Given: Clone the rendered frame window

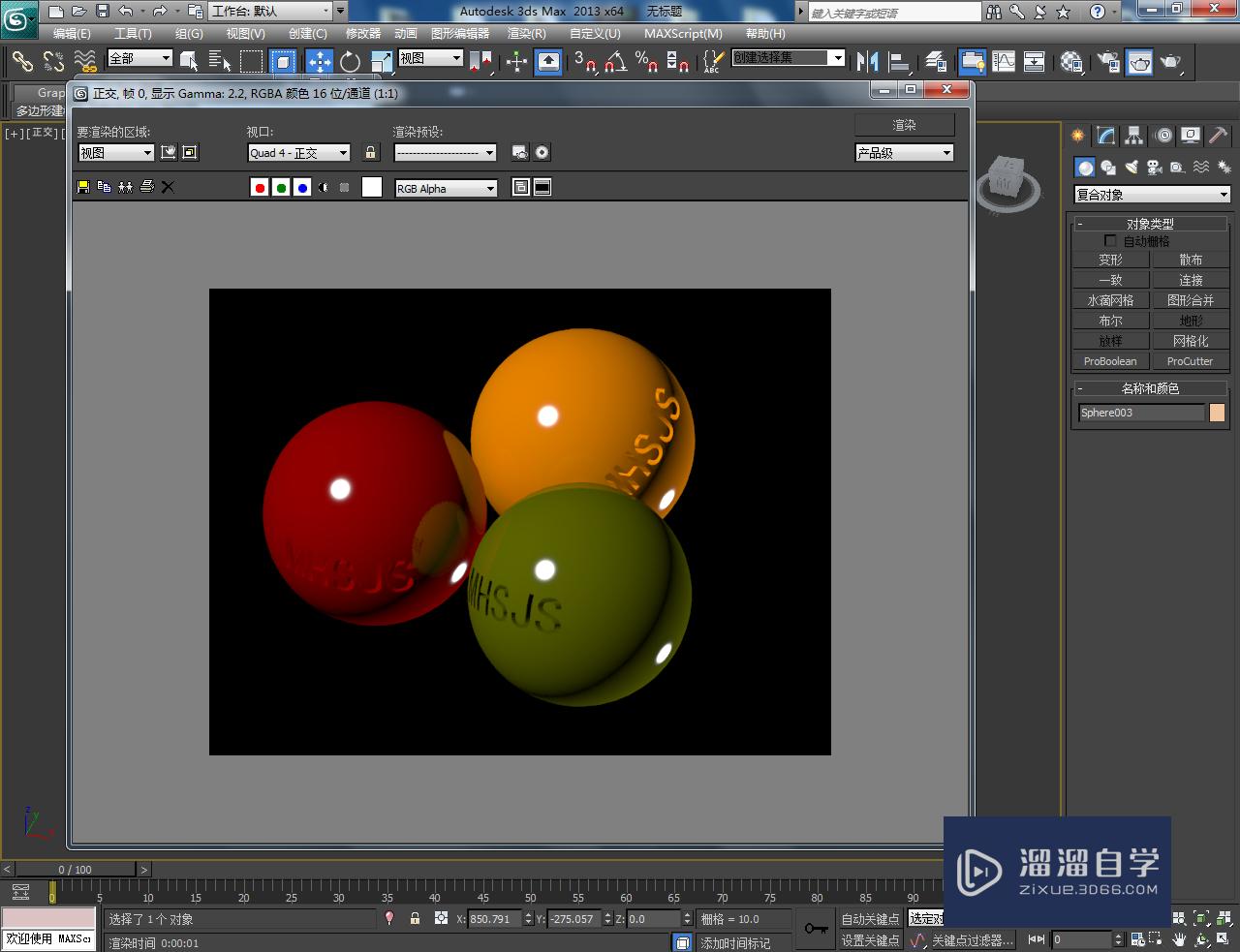Looking at the screenshot, I should pos(126,187).
